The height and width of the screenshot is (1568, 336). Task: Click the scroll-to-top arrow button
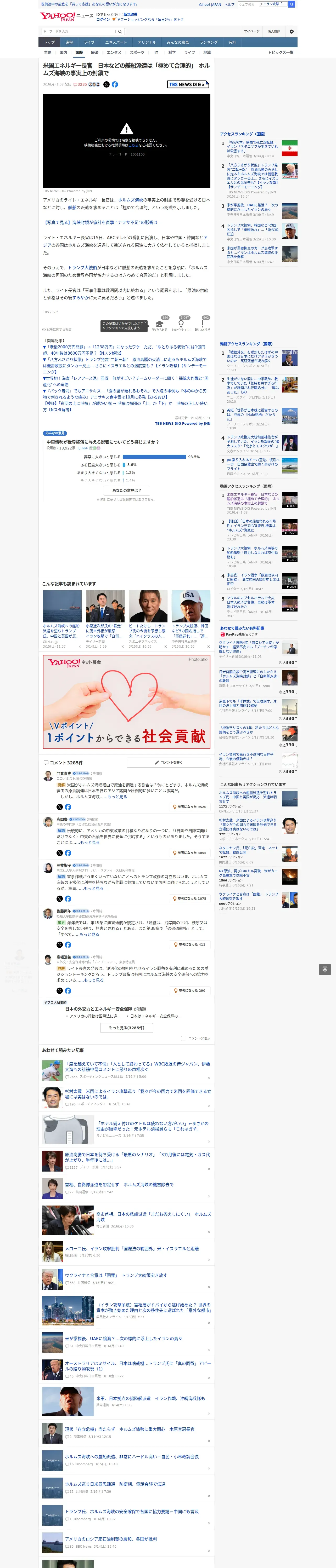pyautogui.click(x=325, y=970)
